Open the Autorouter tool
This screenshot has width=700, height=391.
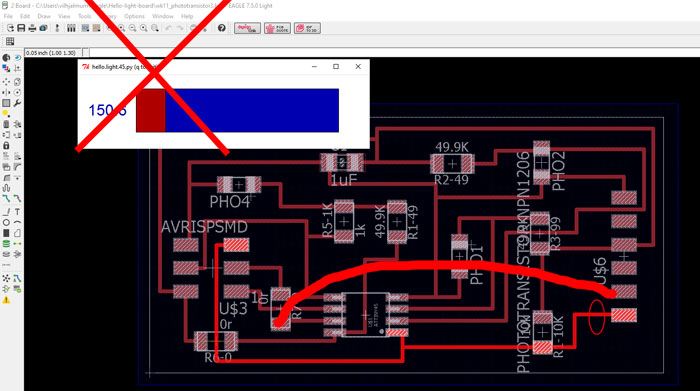[x=17, y=279]
